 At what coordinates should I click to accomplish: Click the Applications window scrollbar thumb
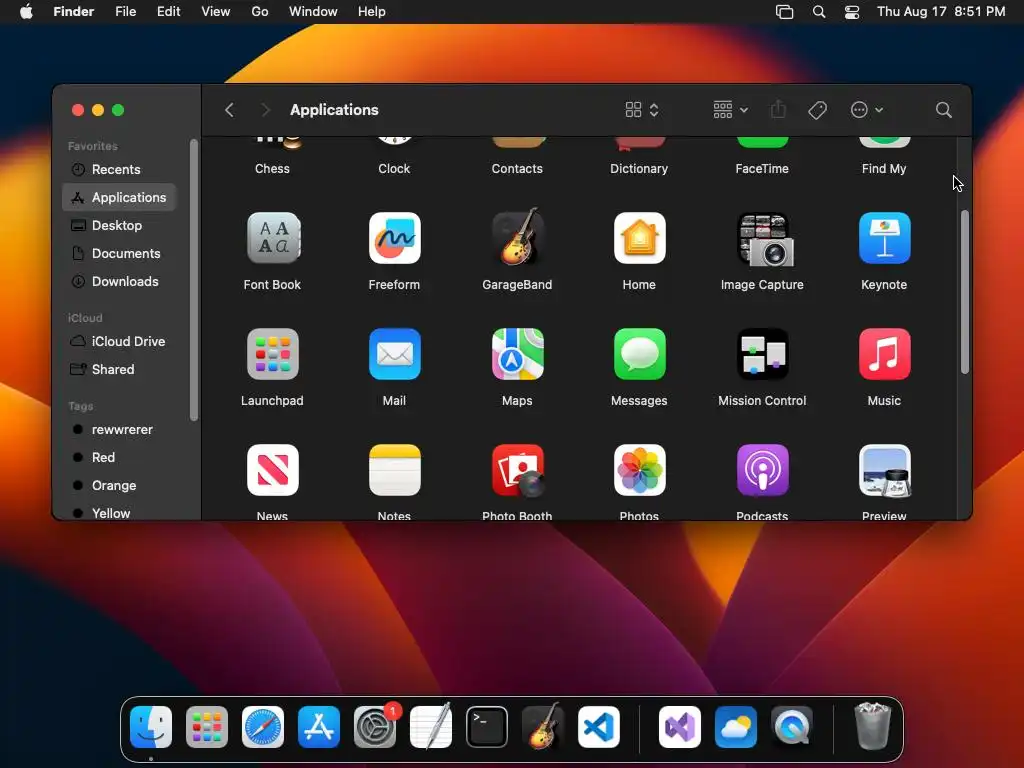[x=965, y=292]
